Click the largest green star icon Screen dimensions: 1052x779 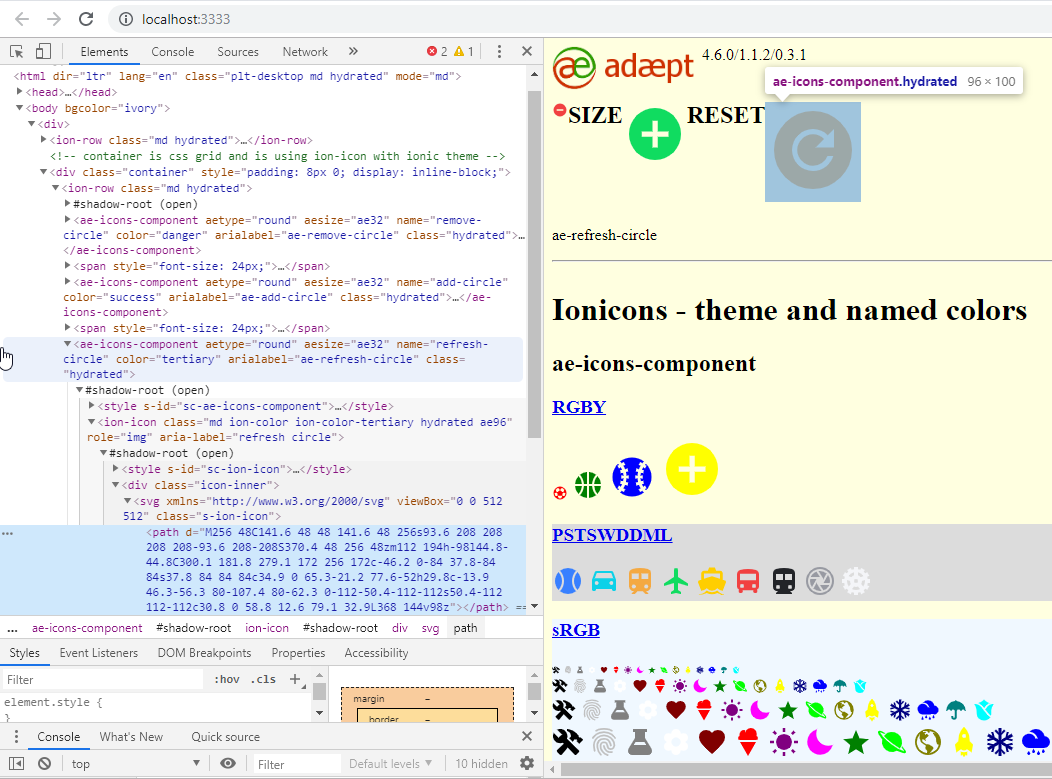pyautogui.click(x=855, y=742)
